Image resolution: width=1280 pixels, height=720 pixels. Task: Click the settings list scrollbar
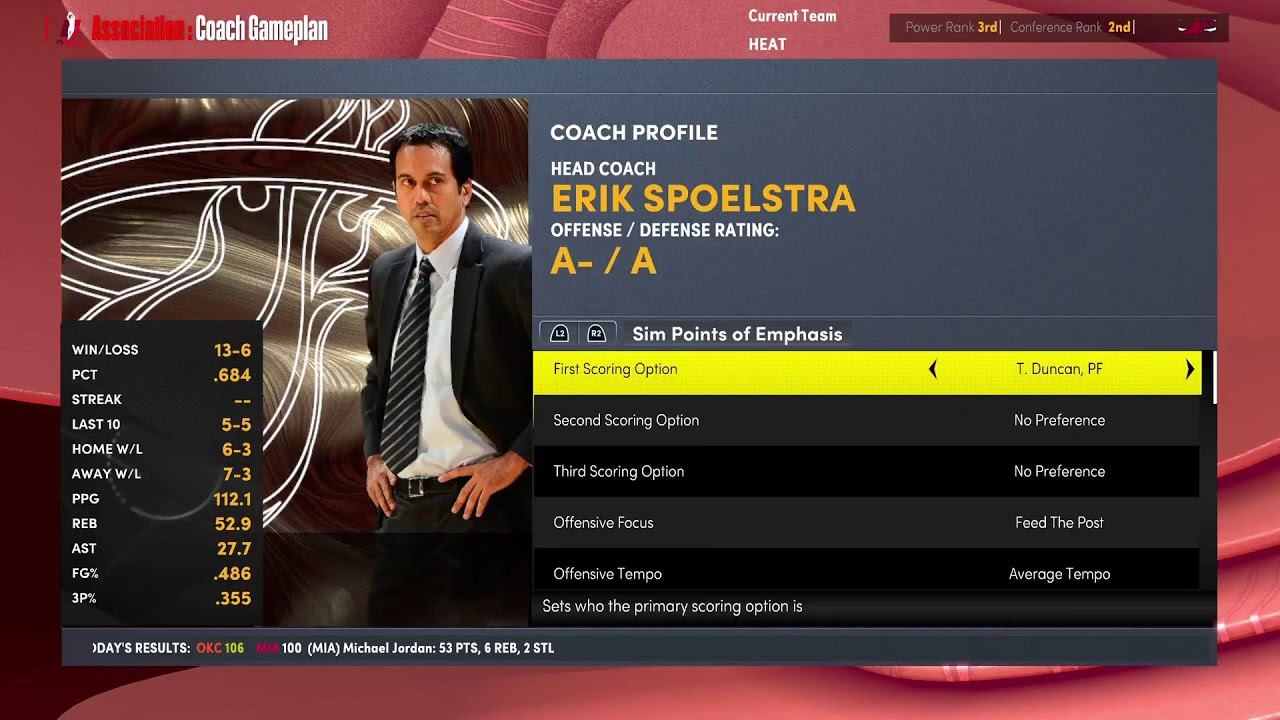point(1214,376)
